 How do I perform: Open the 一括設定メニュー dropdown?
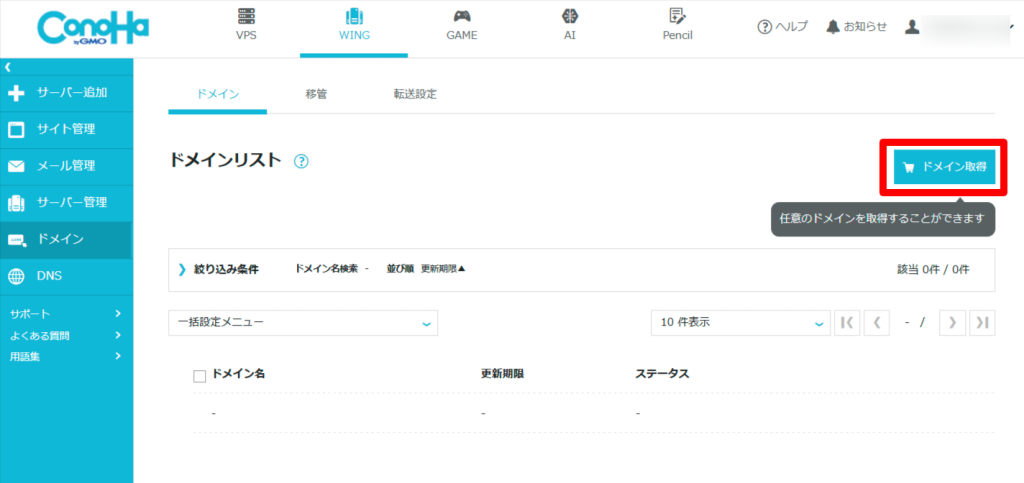point(303,322)
